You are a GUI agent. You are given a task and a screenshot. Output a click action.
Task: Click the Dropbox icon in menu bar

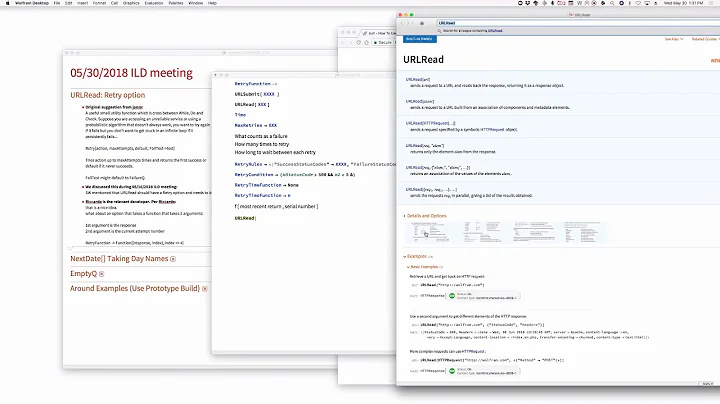tap(528, 3)
